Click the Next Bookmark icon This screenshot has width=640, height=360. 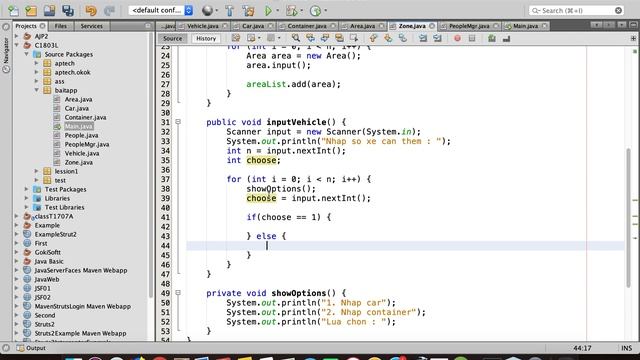388,38
